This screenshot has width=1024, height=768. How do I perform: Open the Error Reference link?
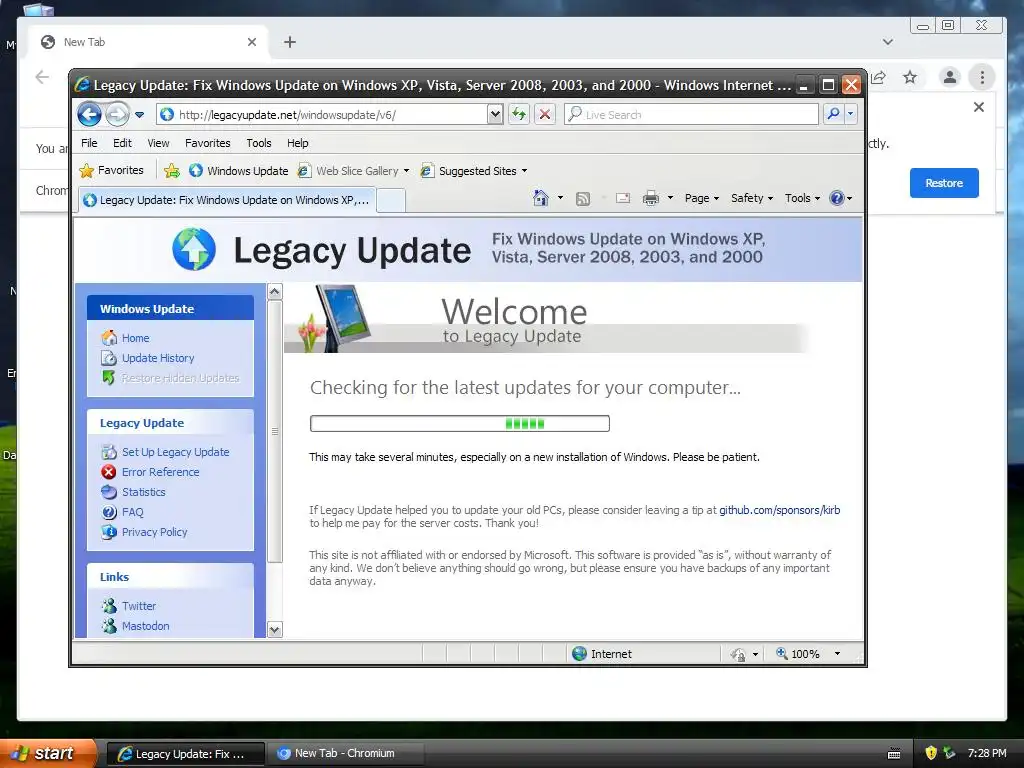click(x=160, y=472)
